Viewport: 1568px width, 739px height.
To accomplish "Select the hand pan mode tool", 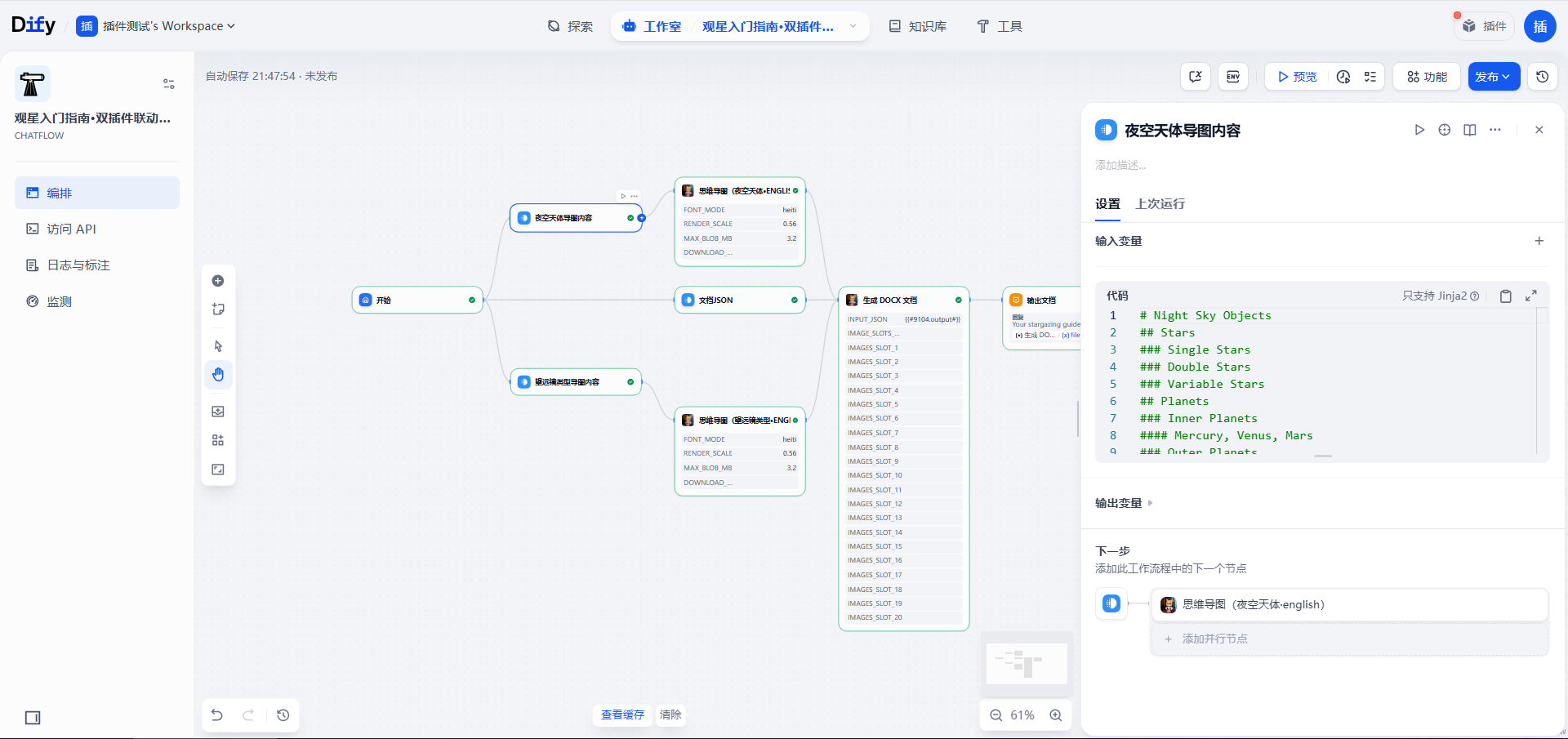I will [x=218, y=375].
